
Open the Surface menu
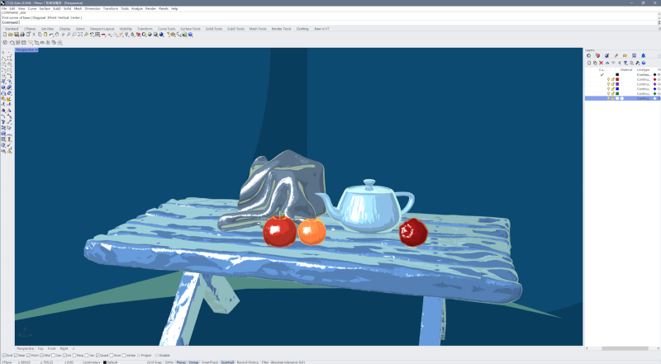(x=44, y=8)
